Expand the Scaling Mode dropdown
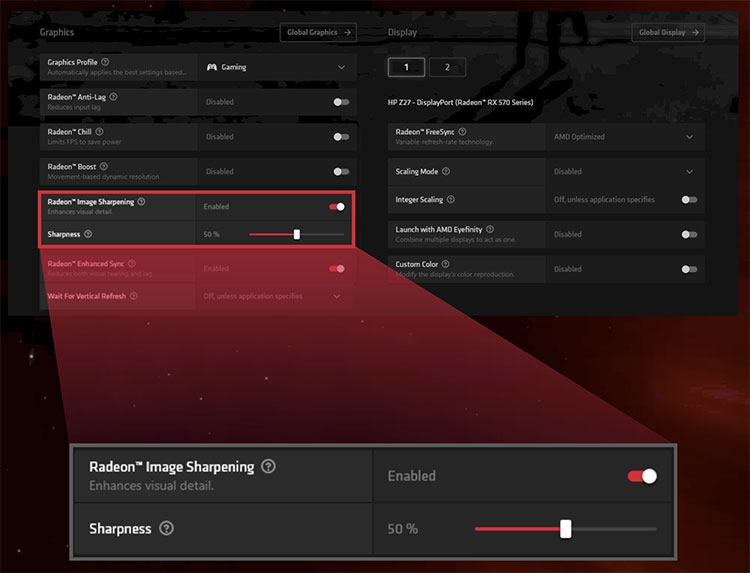The width and height of the screenshot is (750, 573). [x=625, y=171]
